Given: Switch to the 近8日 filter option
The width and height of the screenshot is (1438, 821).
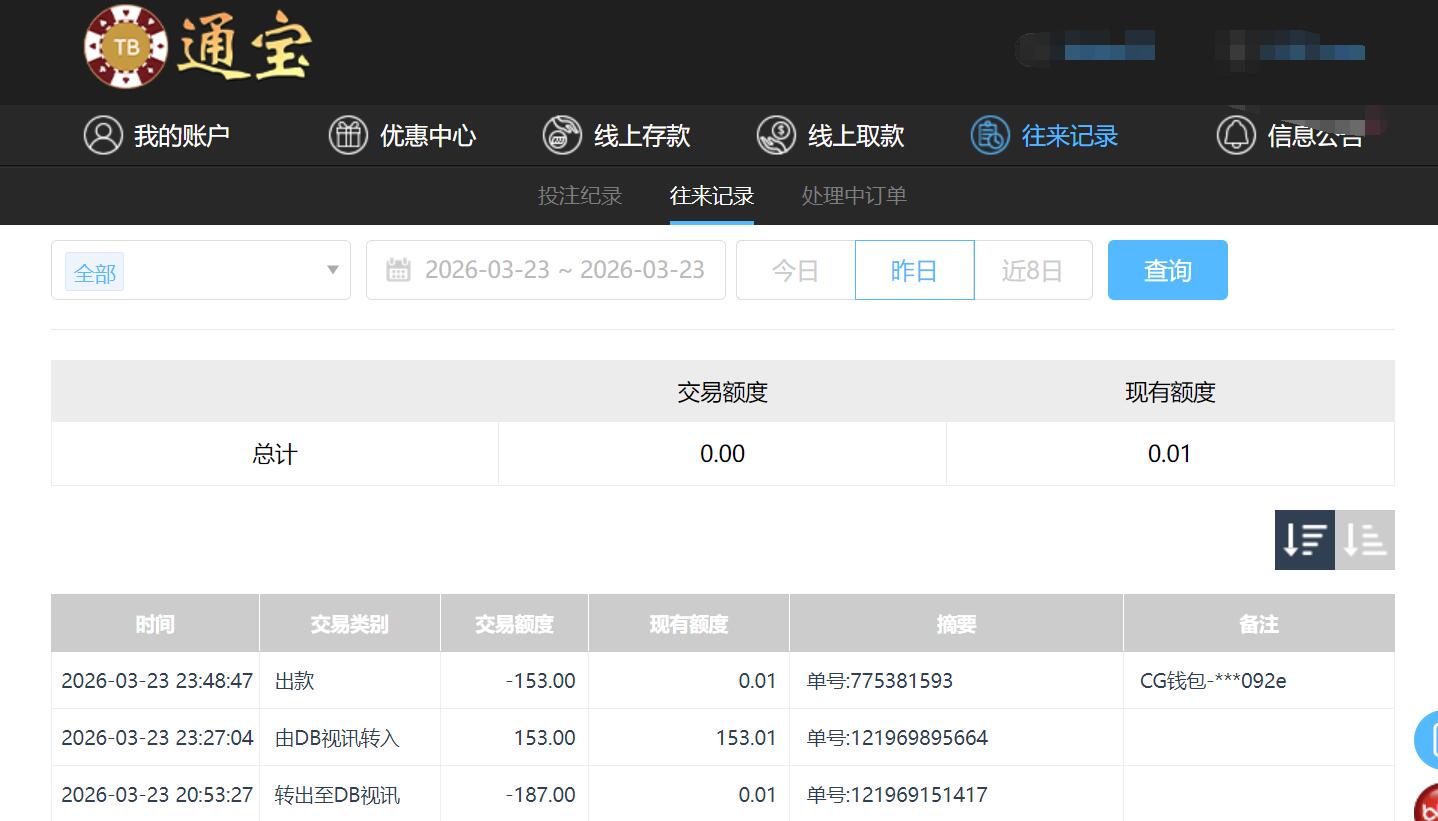Looking at the screenshot, I should 1032,269.
